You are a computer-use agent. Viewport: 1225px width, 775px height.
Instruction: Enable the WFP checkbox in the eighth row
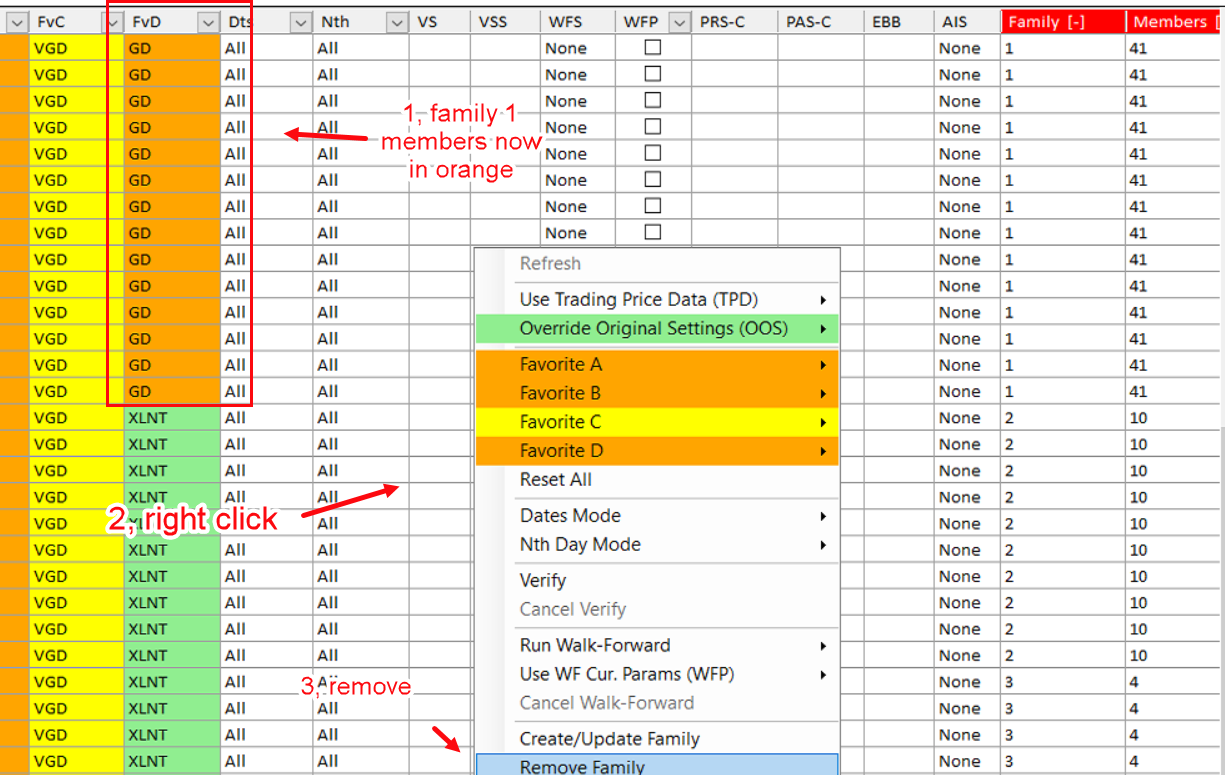[652, 232]
